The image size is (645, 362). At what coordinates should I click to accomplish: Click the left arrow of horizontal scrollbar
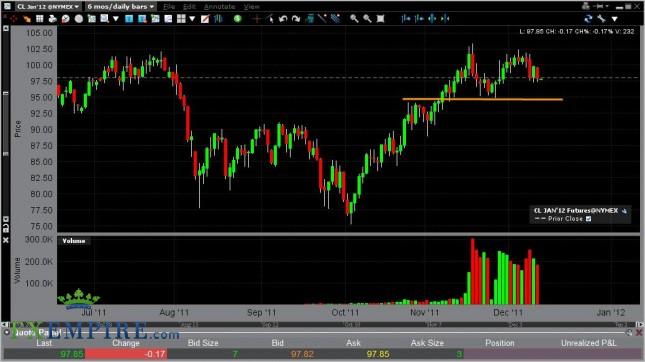coord(4,324)
